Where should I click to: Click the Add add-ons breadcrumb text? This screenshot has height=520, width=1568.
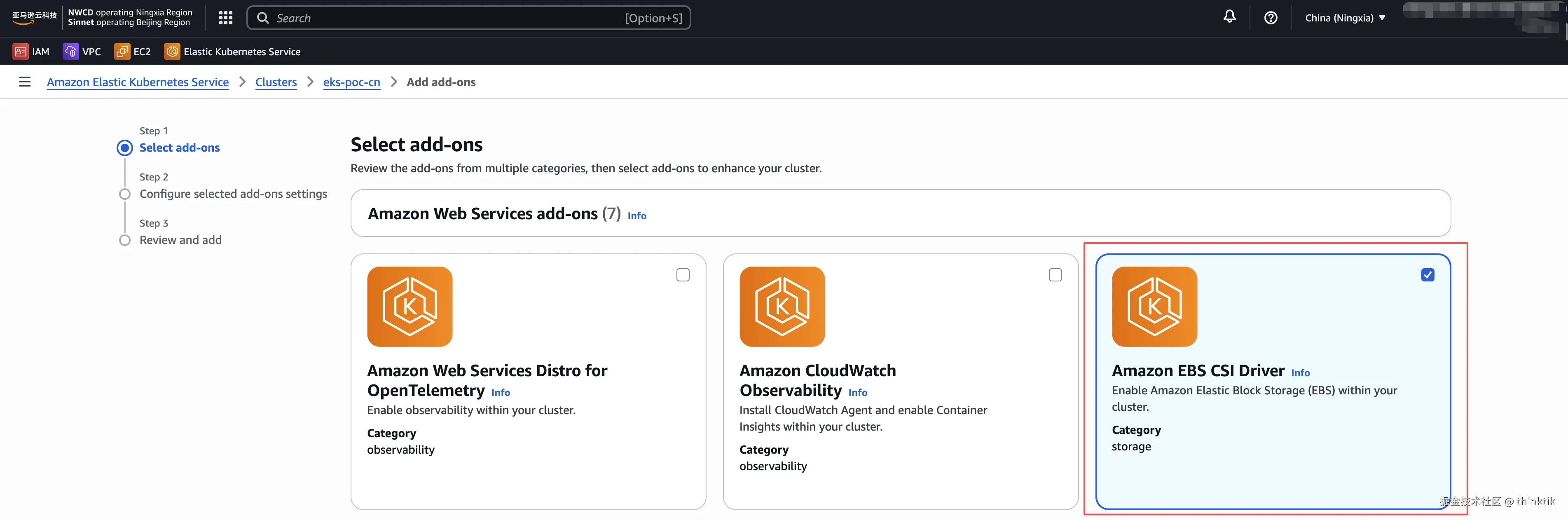coord(441,82)
